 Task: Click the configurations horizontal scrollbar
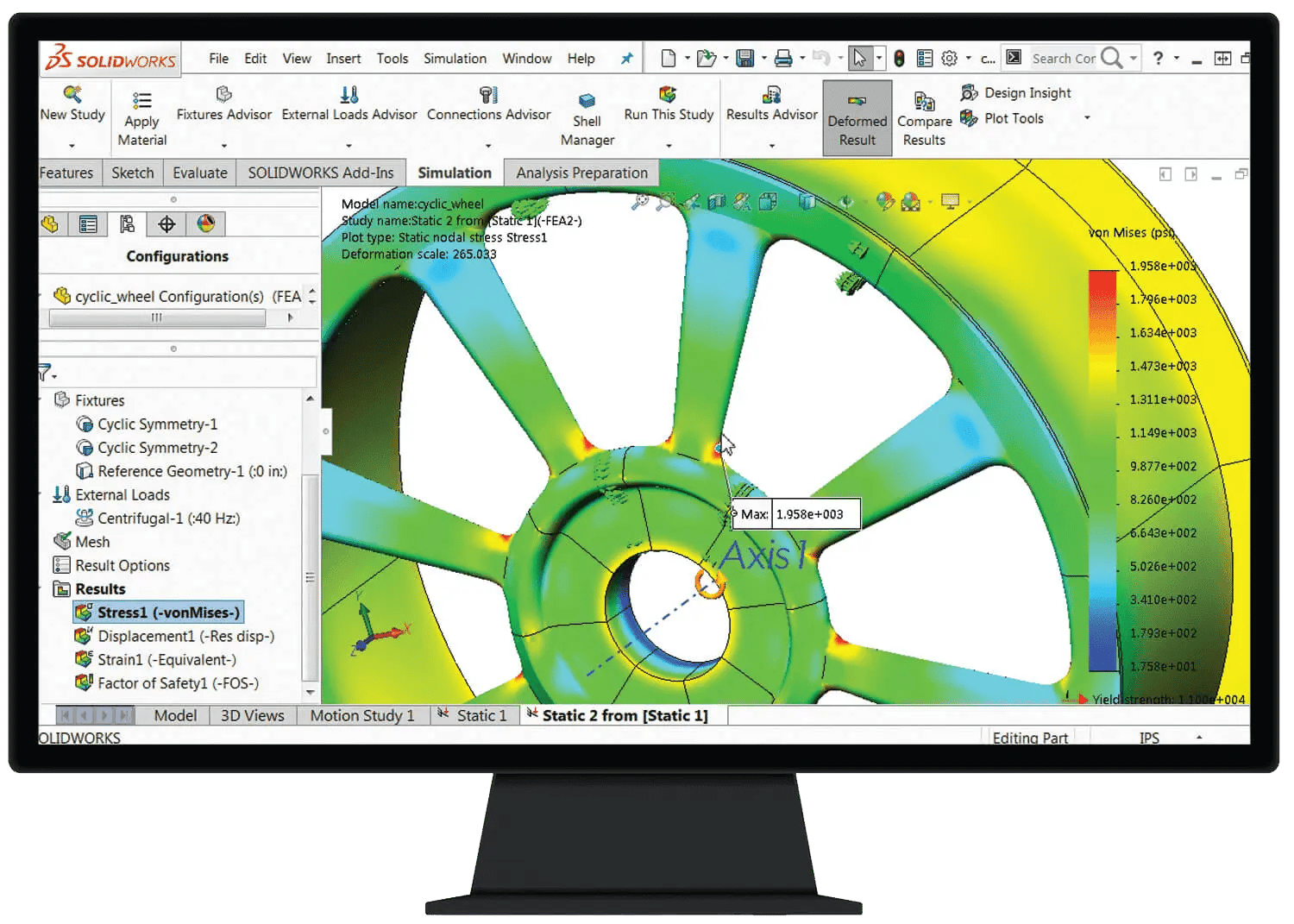pyautogui.click(x=157, y=317)
